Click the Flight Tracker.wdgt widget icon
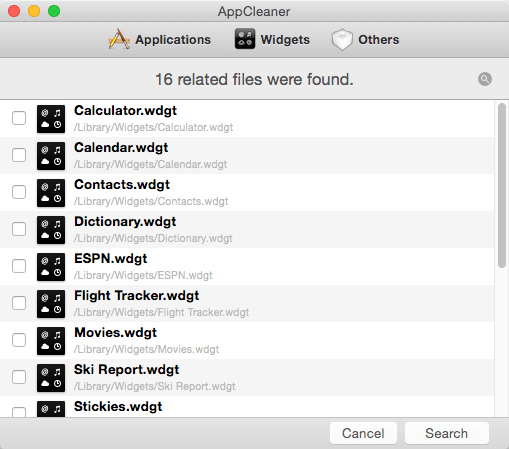The height and width of the screenshot is (449, 509). [51, 304]
